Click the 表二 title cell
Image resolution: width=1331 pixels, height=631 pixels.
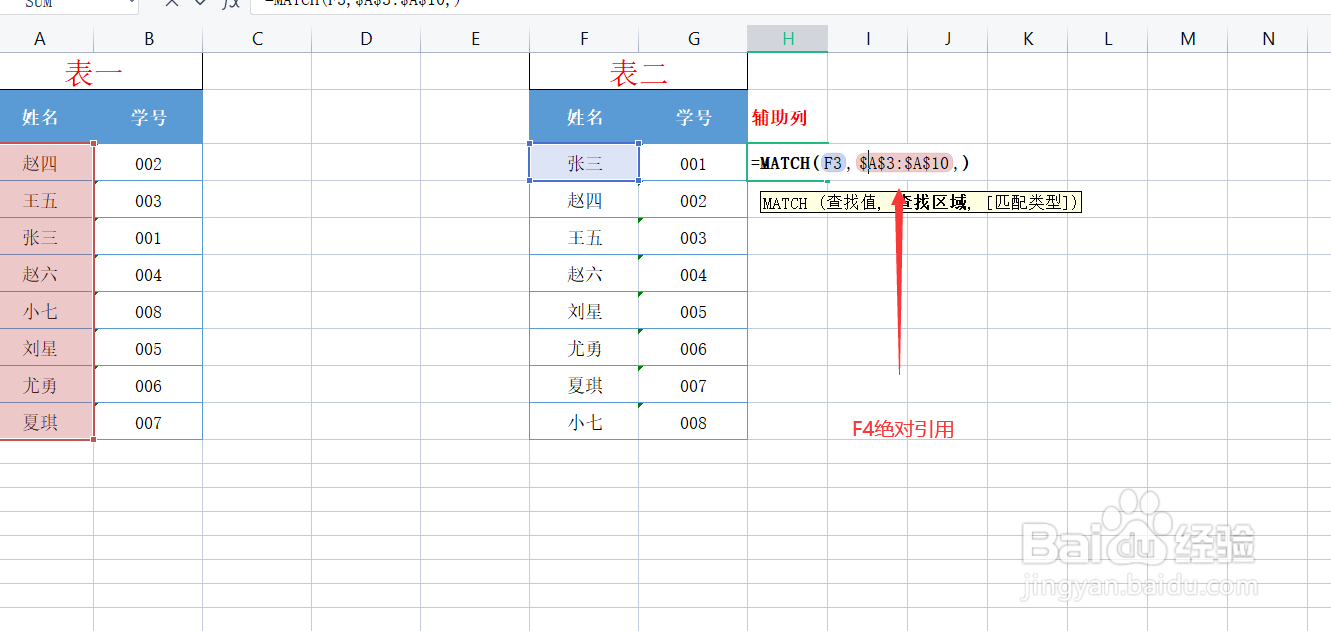tap(637, 70)
